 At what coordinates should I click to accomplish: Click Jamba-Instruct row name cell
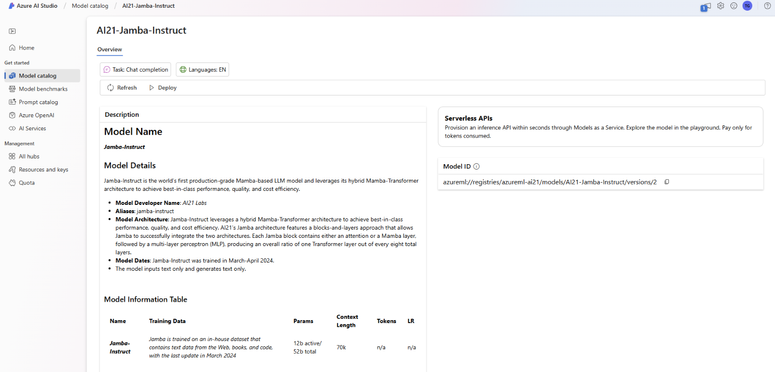coord(120,347)
